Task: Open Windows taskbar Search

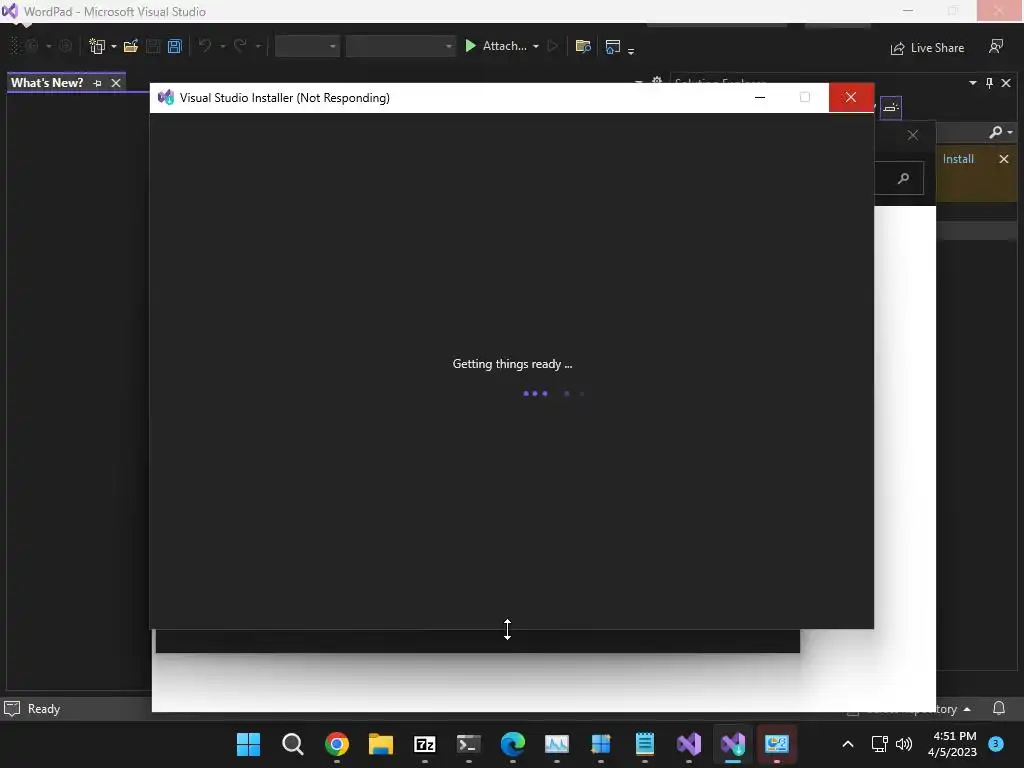Action: tap(293, 744)
